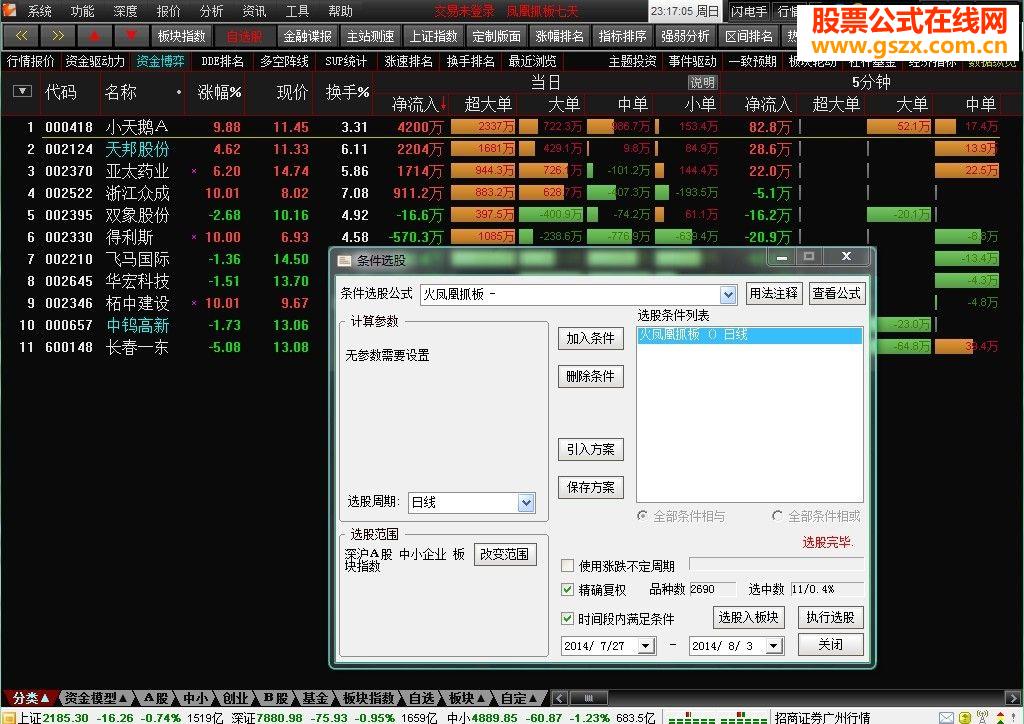
Task: Click 小天鹅A 超大单 2337万 orange bar
Action: [x=483, y=127]
